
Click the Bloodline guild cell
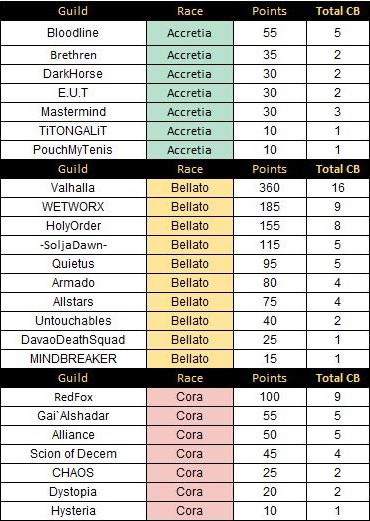click(x=73, y=33)
